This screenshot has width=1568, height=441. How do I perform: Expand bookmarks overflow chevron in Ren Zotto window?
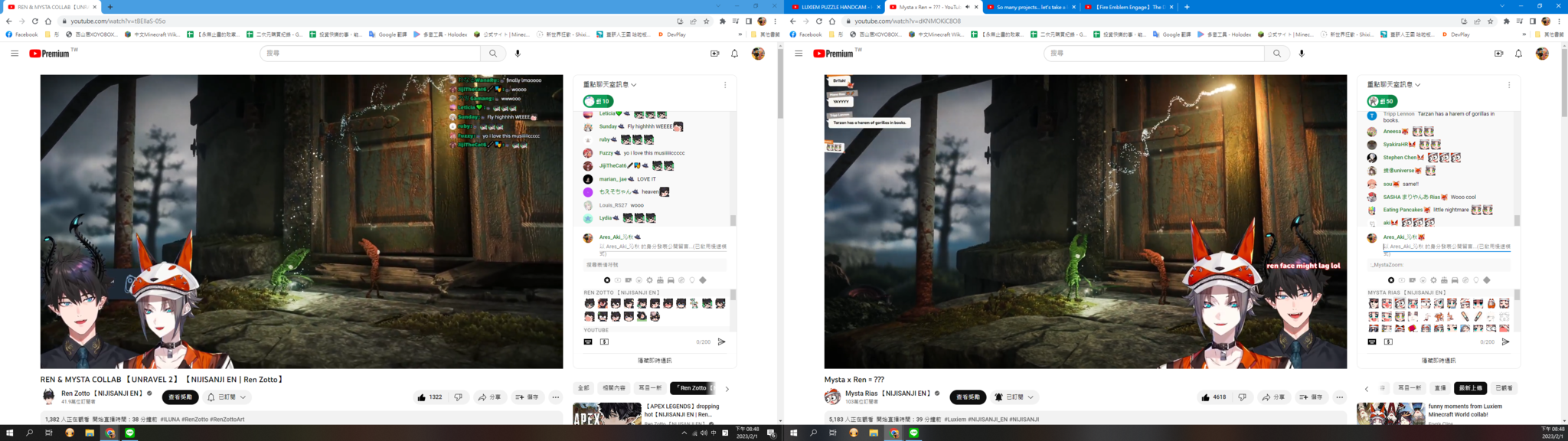(x=740, y=34)
